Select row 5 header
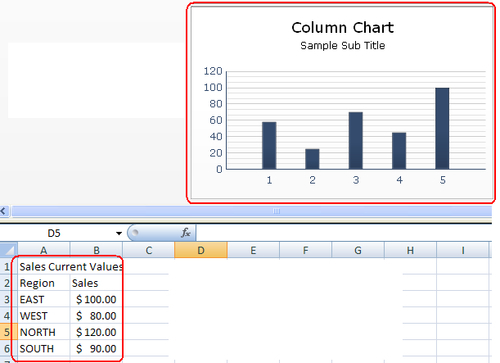Image resolution: width=500 pixels, height=363 pixels. pos(8,332)
